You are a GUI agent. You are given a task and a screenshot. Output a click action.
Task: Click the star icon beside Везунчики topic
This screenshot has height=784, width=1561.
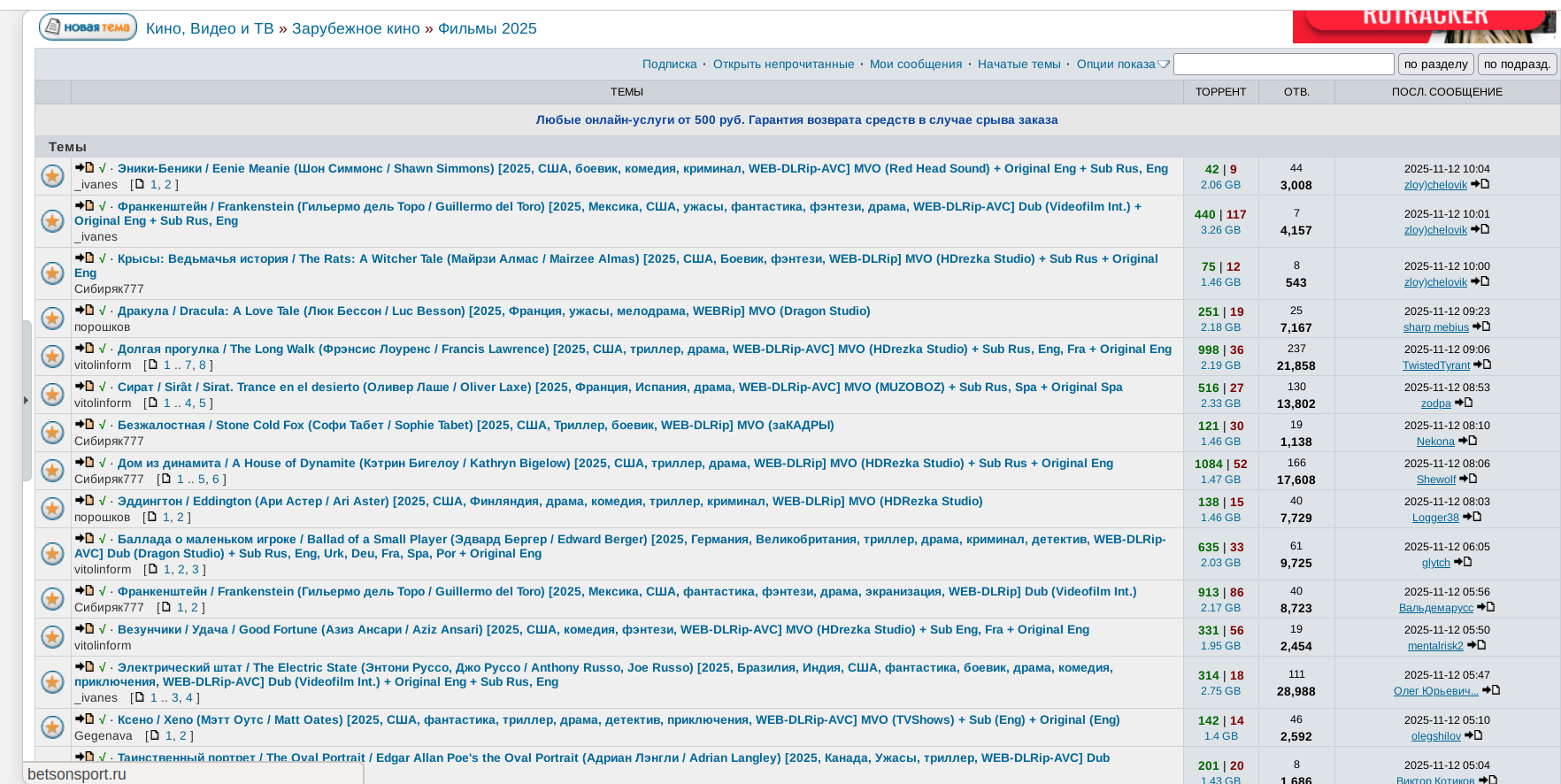pyautogui.click(x=53, y=637)
